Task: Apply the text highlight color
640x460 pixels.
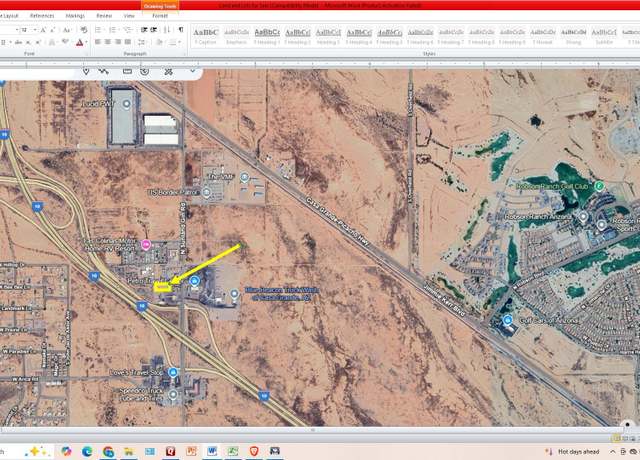Action: (65, 42)
